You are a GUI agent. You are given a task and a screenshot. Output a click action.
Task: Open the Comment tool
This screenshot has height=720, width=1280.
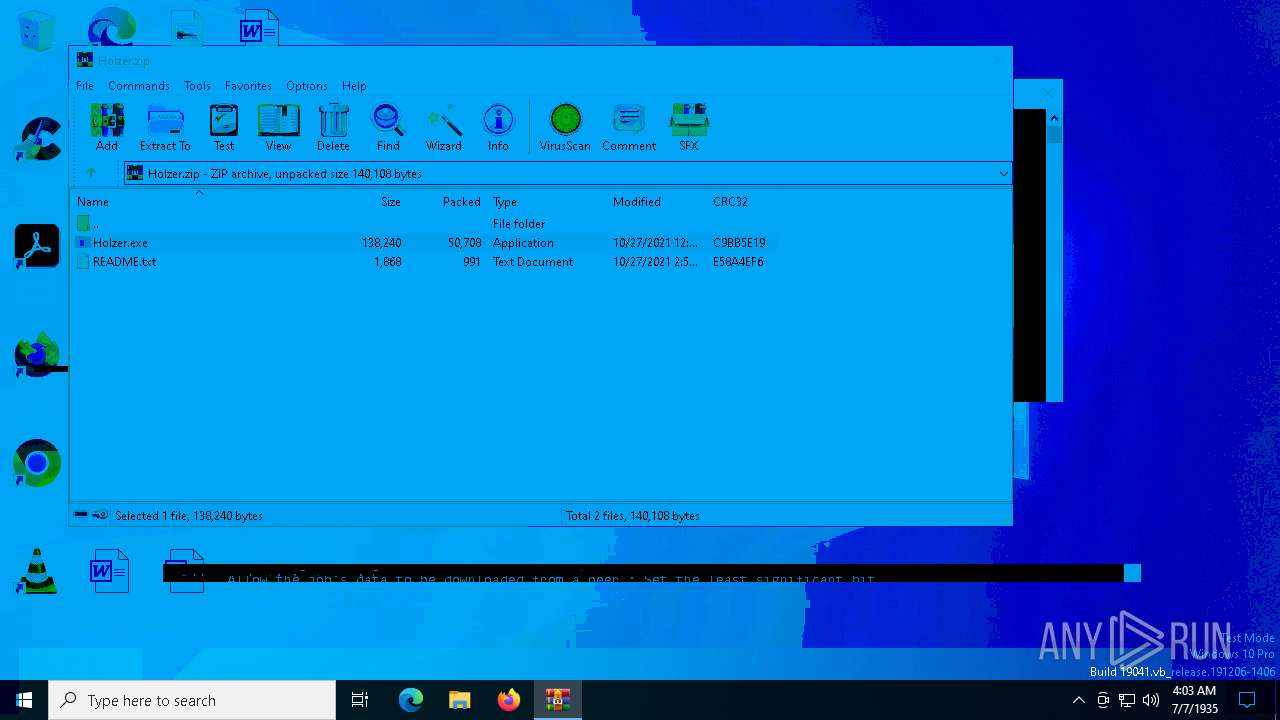[629, 126]
